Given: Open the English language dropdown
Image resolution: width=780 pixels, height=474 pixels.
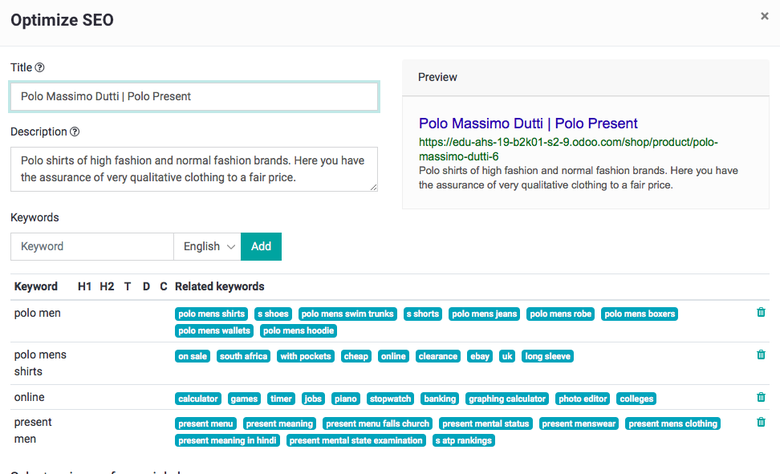Looking at the screenshot, I should (207, 247).
